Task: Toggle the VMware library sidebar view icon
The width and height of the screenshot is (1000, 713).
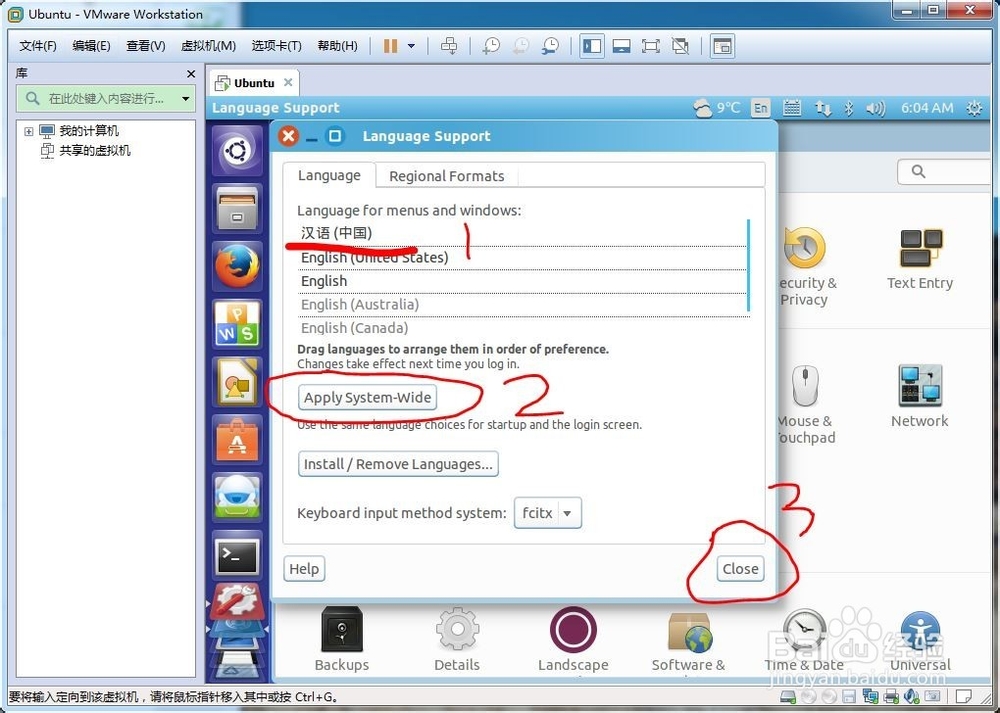Action: tap(592, 46)
